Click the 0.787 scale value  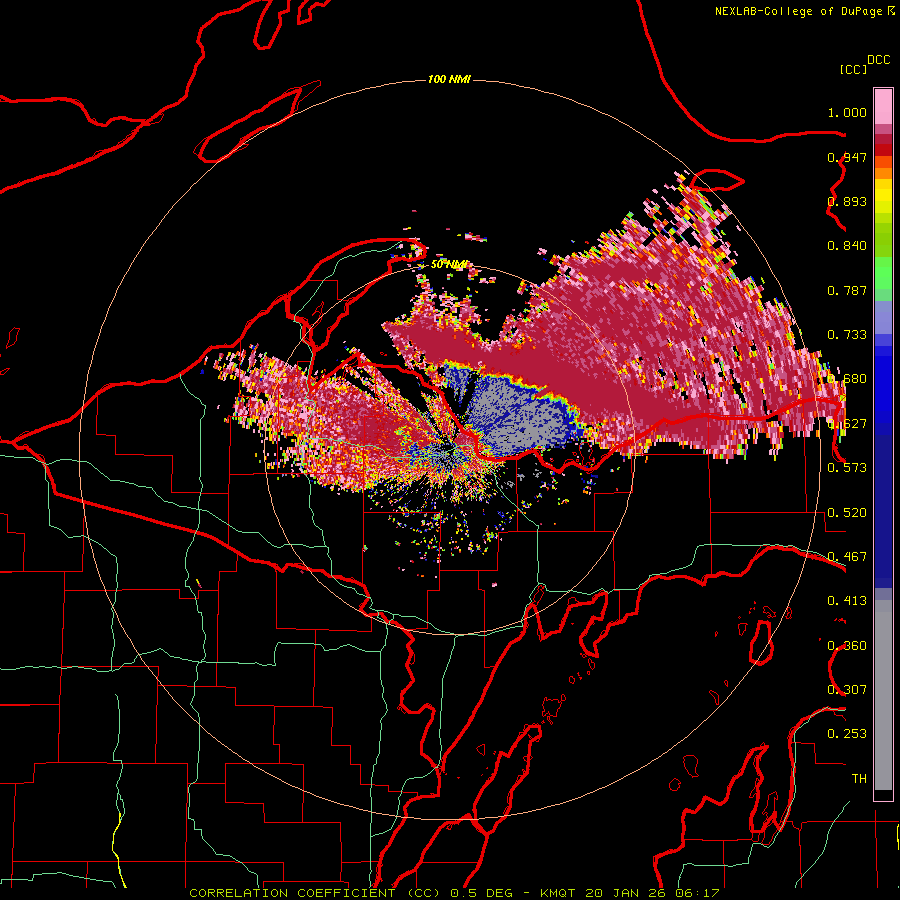point(847,290)
